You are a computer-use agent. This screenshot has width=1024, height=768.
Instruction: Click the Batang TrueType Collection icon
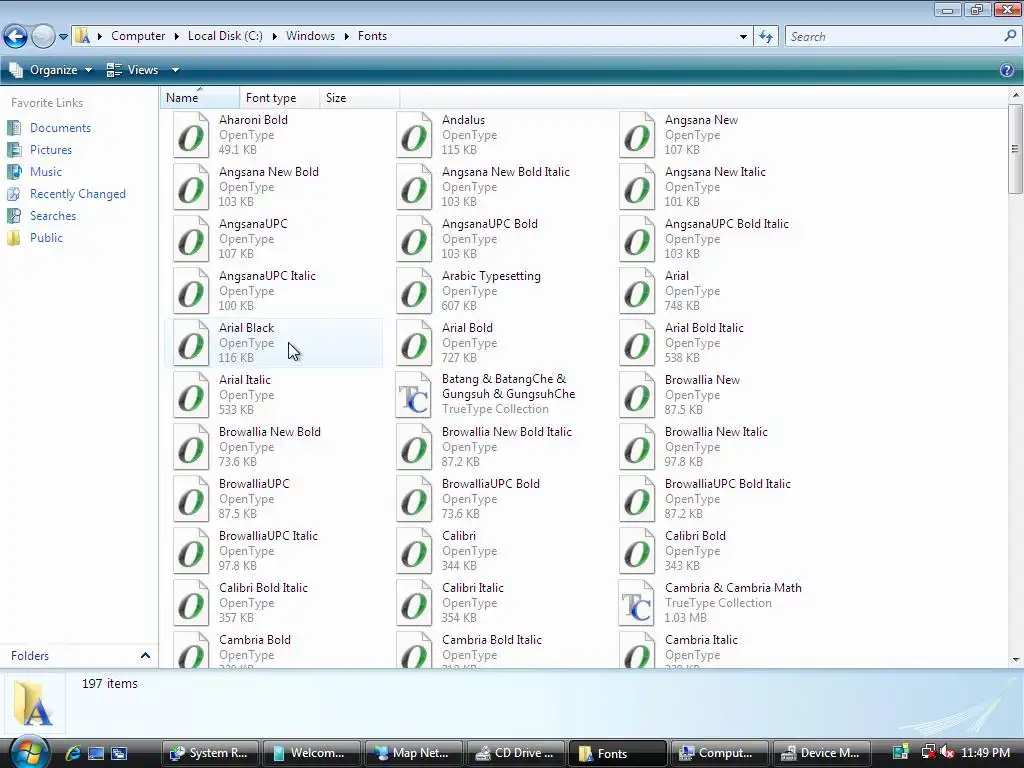click(x=414, y=395)
